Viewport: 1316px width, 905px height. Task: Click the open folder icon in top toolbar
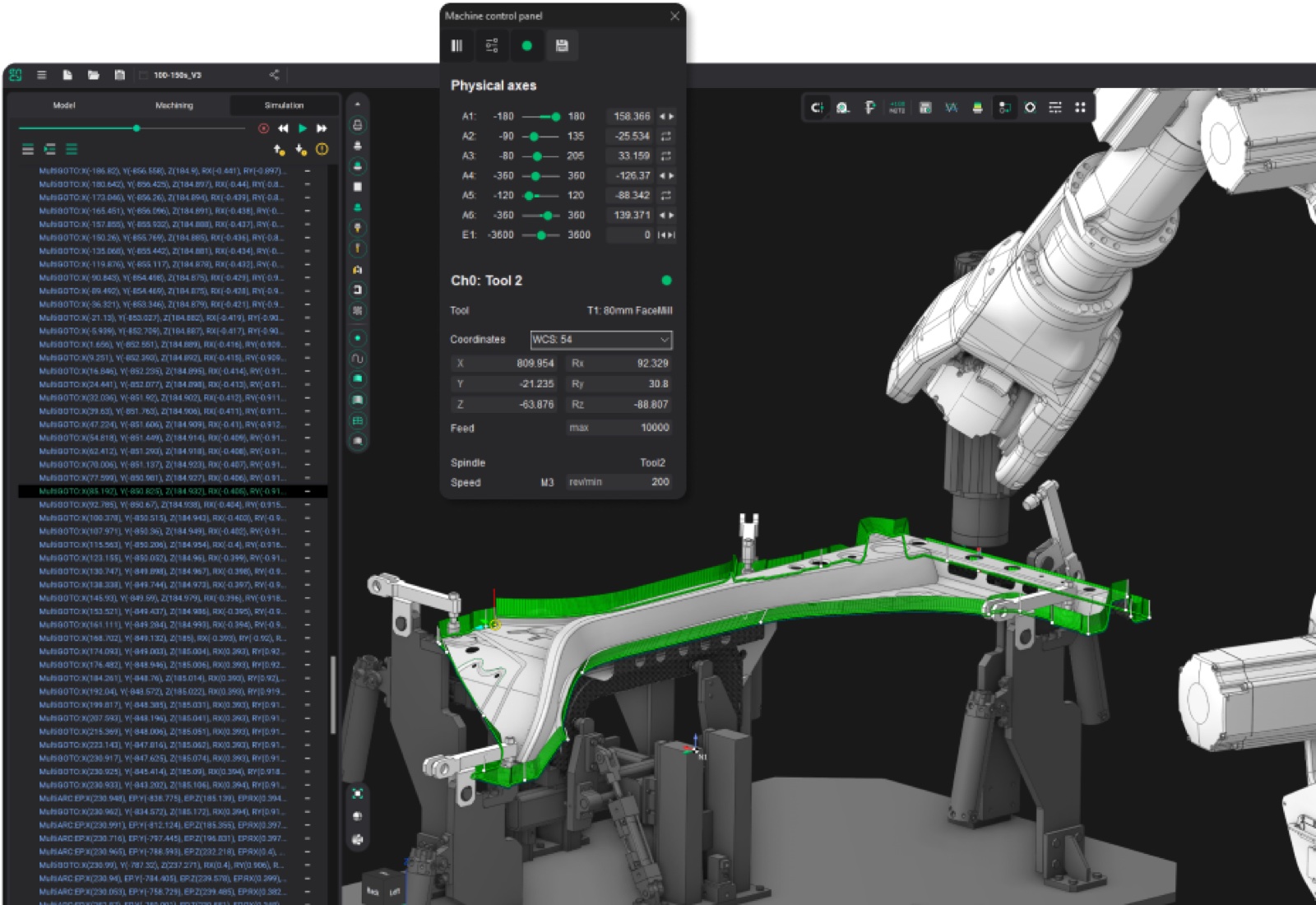click(94, 75)
